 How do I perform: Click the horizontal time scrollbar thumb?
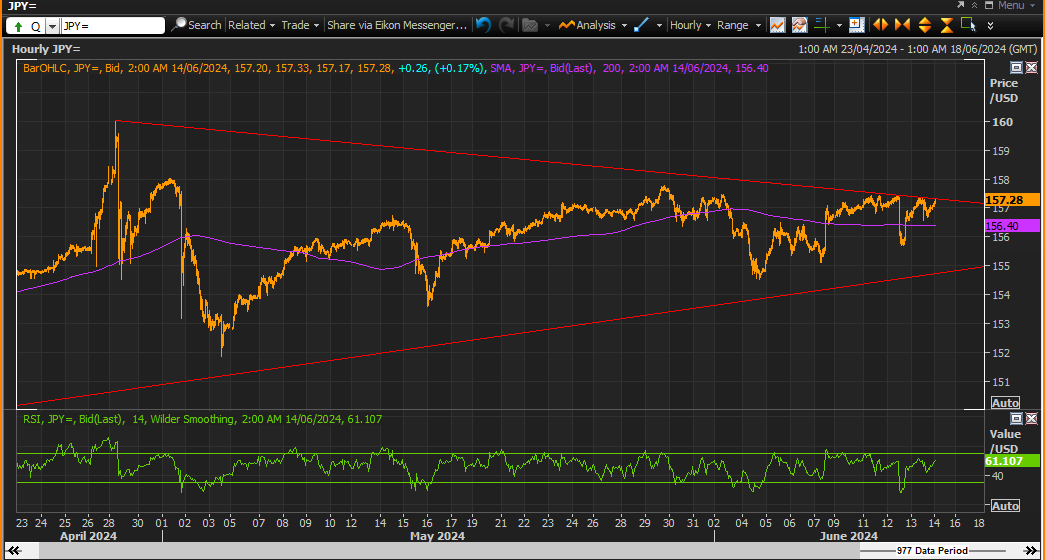pyautogui.click(x=450, y=551)
